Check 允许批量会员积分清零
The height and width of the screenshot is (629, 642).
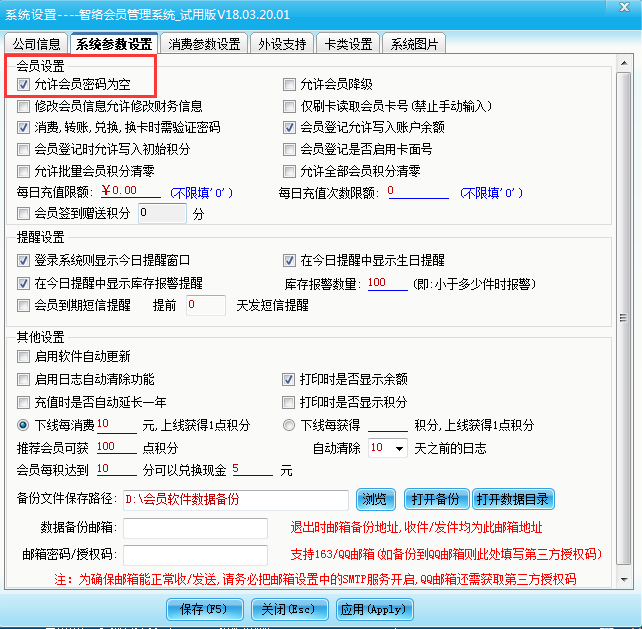(x=23, y=171)
